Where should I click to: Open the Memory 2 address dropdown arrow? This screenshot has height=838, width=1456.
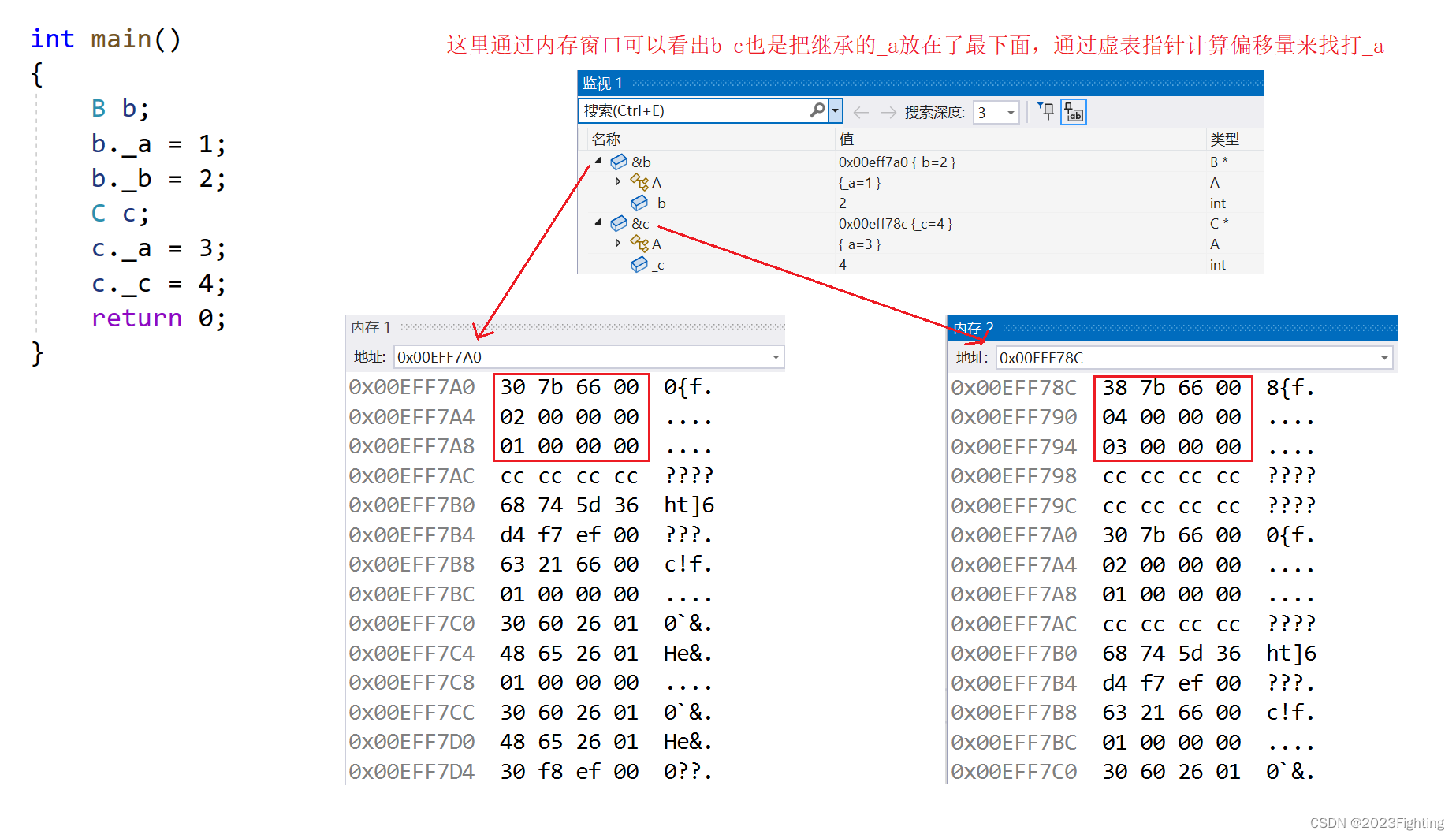coord(1384,358)
